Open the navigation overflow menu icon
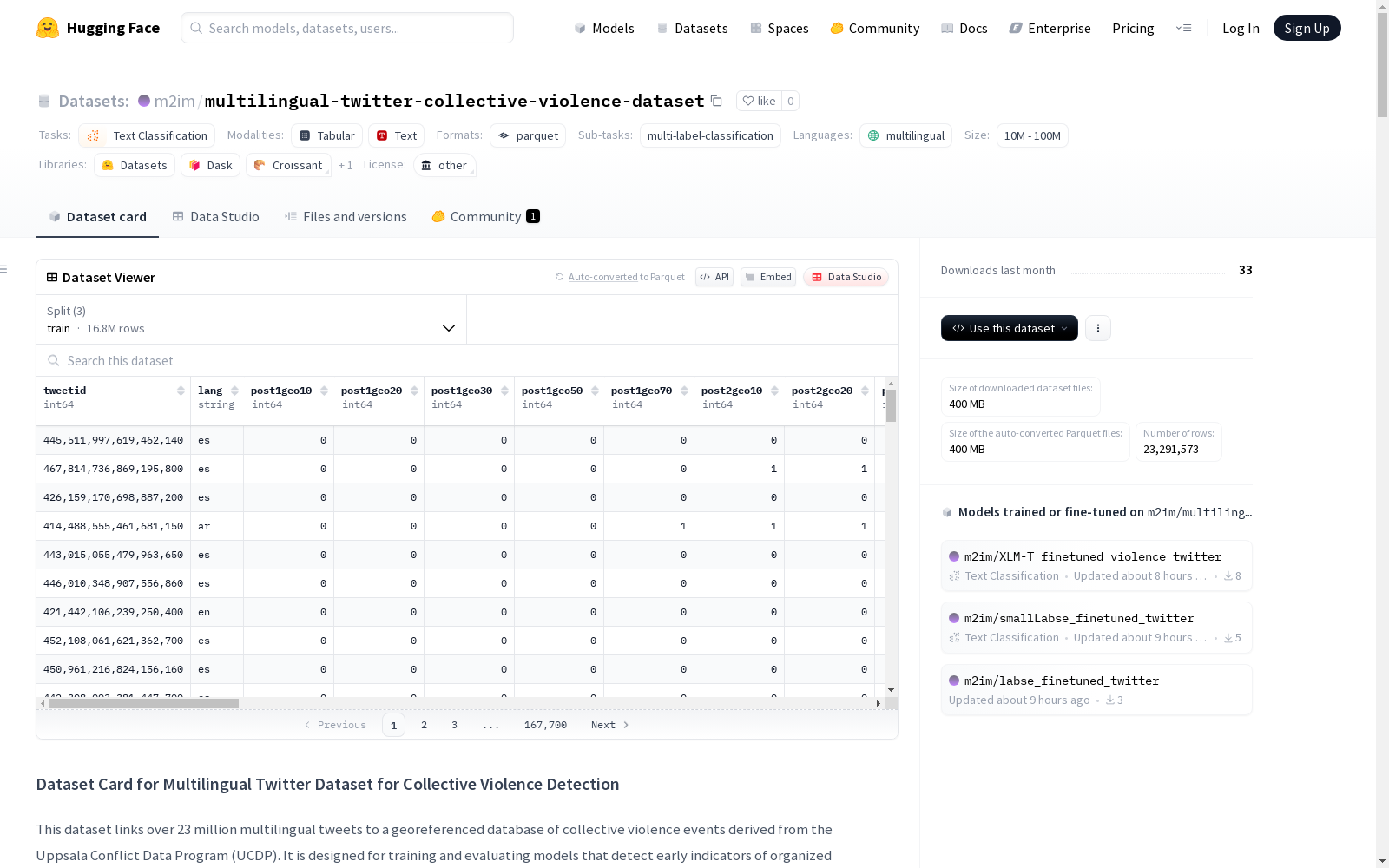Viewport: 1389px width, 868px height. 1183,28
